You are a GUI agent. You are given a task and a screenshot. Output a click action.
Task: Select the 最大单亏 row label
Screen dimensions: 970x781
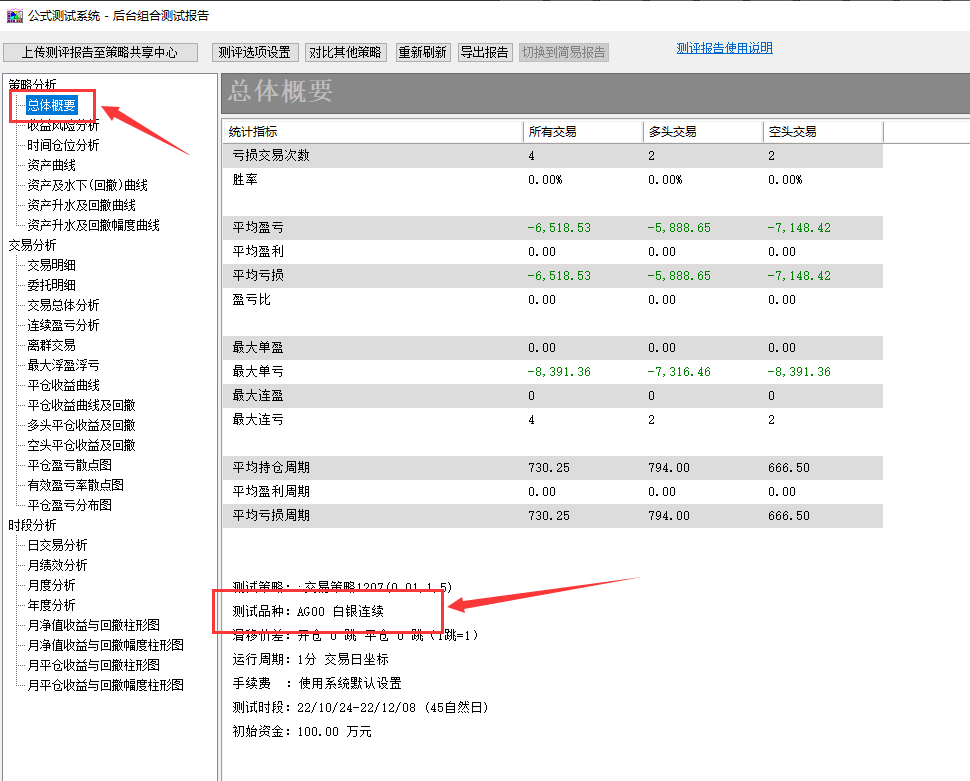click(x=258, y=371)
